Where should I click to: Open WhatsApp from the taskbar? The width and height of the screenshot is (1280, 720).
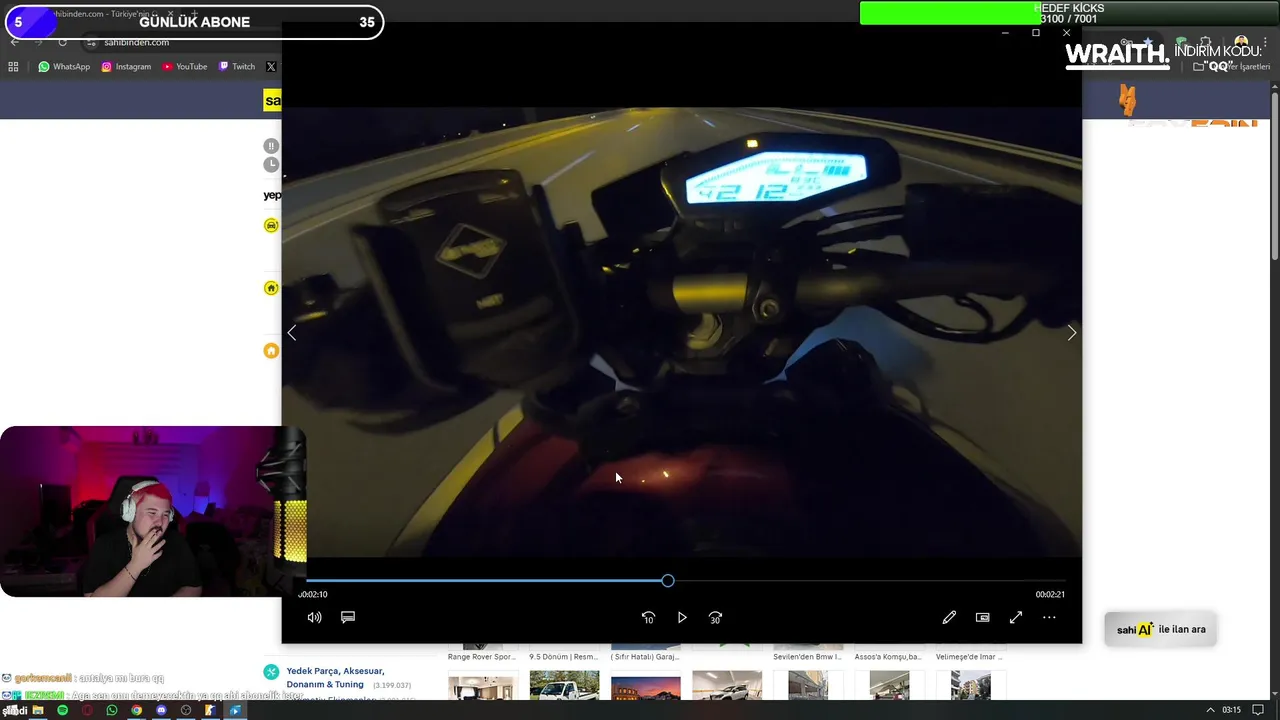click(x=111, y=710)
